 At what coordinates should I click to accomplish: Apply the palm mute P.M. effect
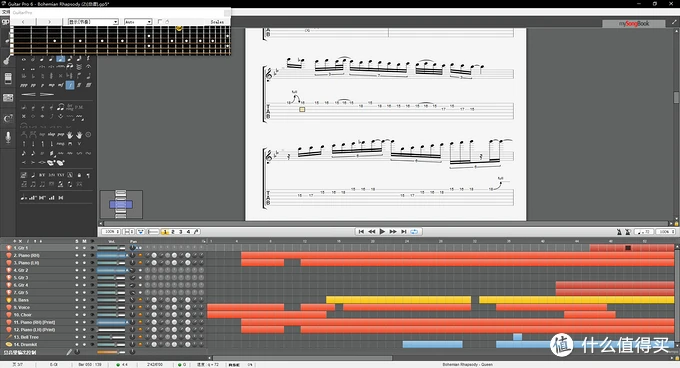(79, 107)
